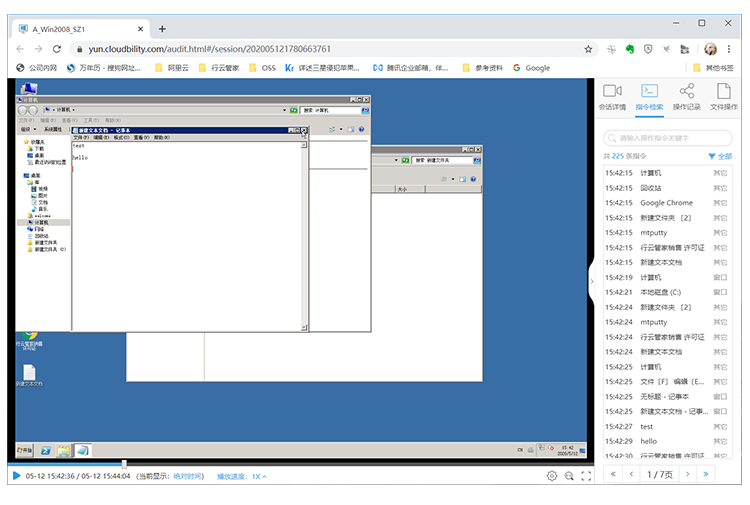750x505 pixels.
Task: Click the zoom magnifier icon in player bar
Action: (569, 477)
